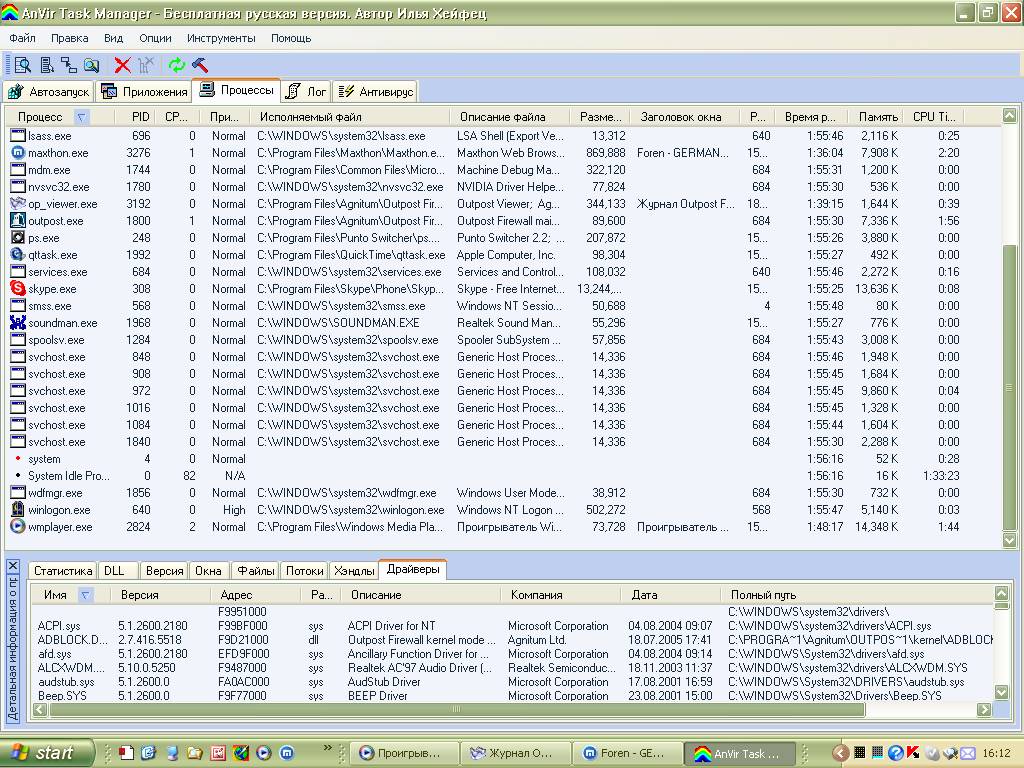This screenshot has width=1024, height=768.
Task: Click the envelope icon in system tray
Action: click(967, 753)
